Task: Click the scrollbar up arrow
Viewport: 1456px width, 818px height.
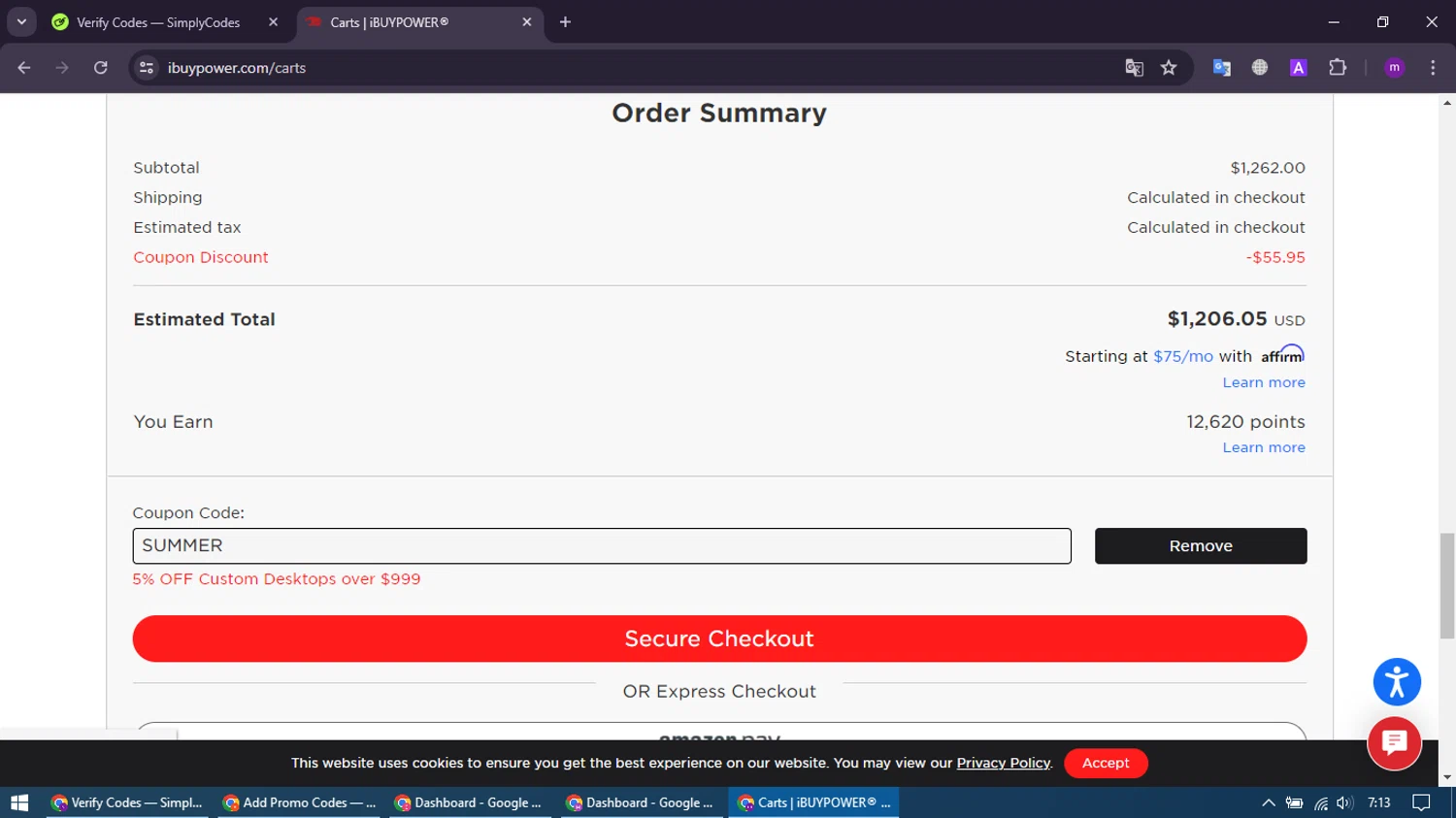Action: pos(1447,102)
